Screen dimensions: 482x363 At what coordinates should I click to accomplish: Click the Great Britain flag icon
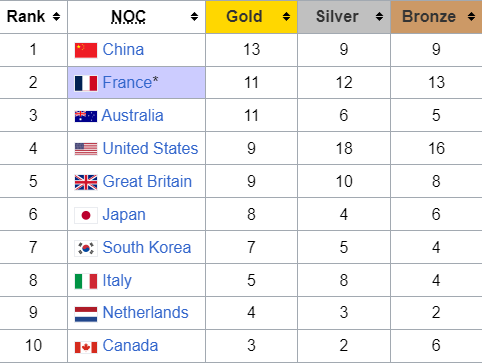coord(86,182)
